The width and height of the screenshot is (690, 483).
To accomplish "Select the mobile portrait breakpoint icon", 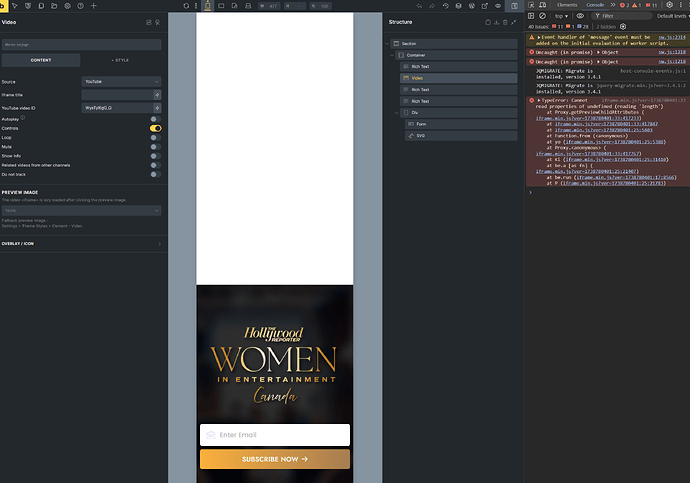I will click(208, 6).
